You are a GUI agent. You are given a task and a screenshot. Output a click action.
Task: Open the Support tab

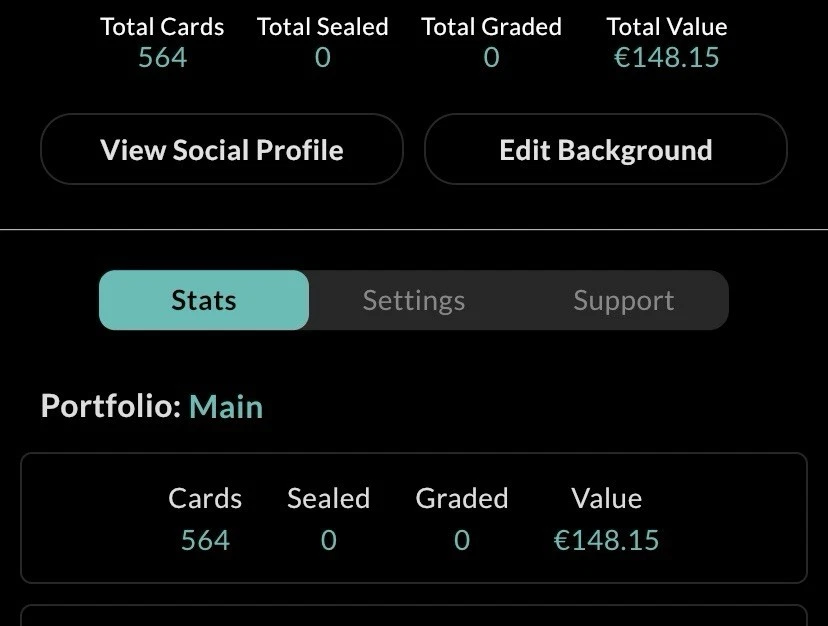pos(623,300)
